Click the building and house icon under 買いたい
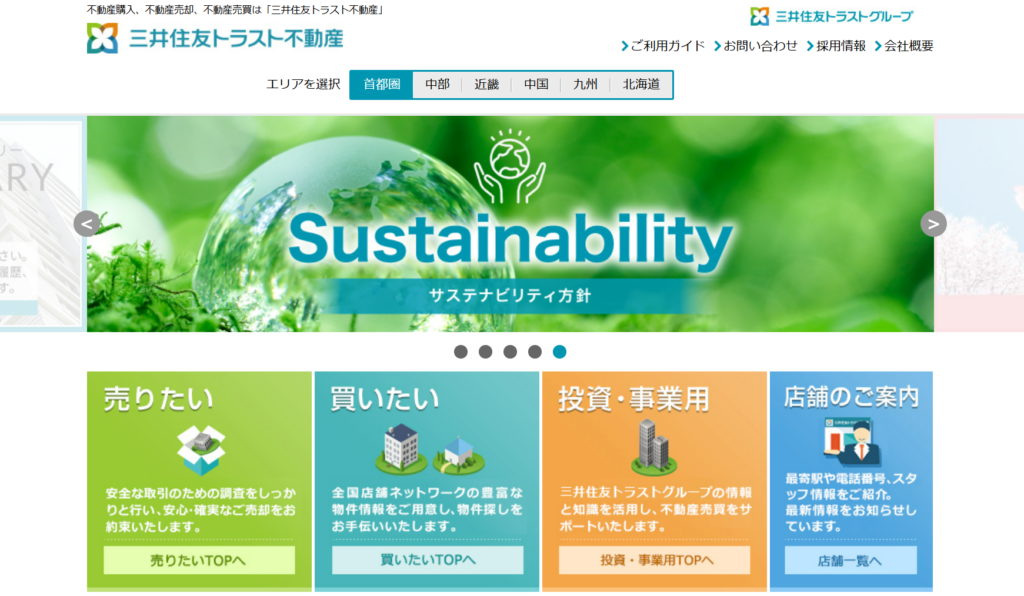1024x596 pixels. (430, 449)
